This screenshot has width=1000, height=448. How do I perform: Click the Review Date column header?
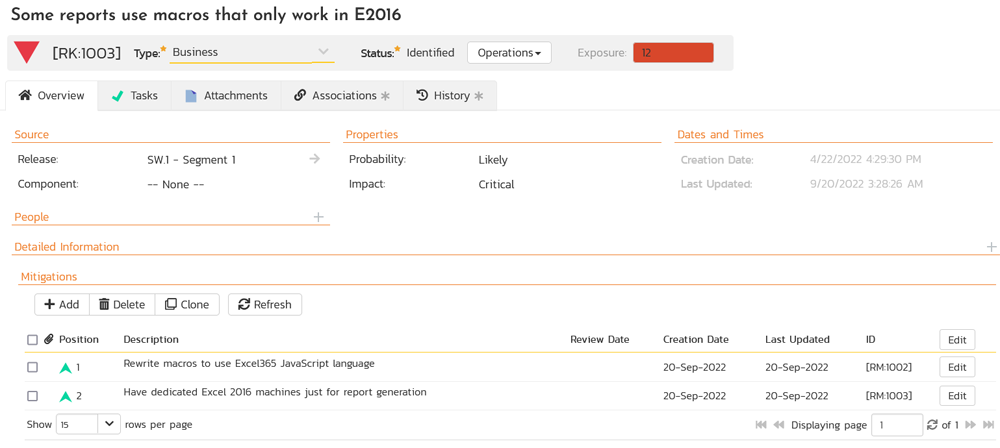coord(599,340)
